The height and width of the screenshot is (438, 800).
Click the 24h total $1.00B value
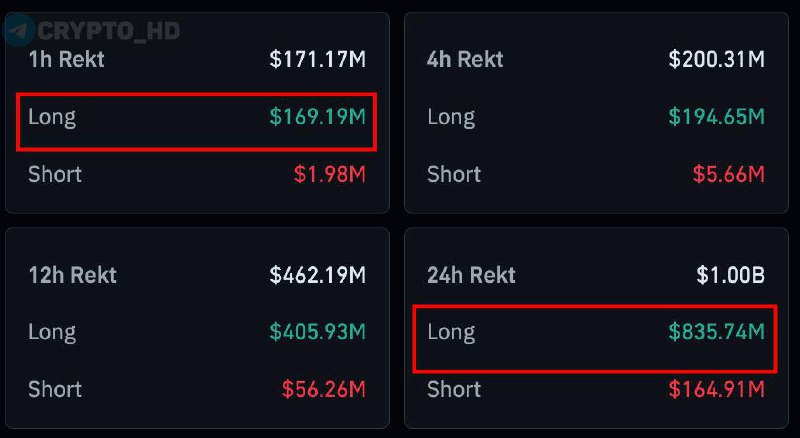click(x=732, y=275)
